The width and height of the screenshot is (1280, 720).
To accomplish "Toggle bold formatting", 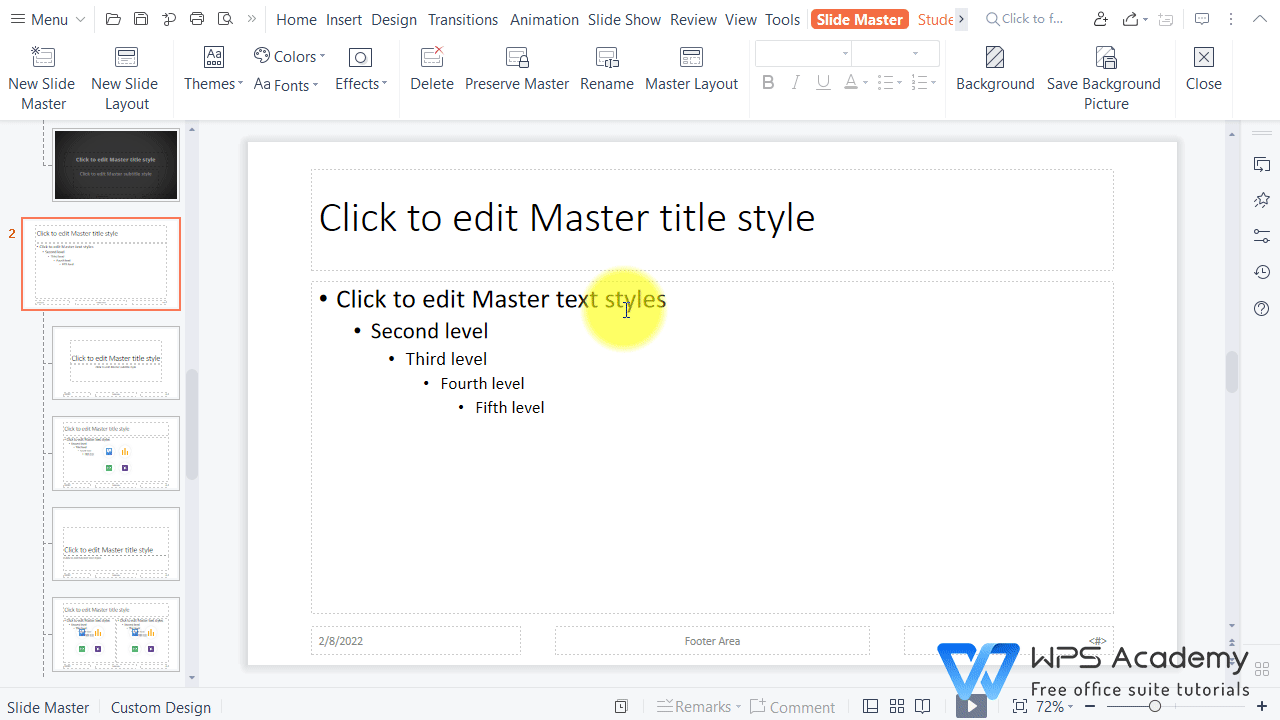I will [x=768, y=82].
